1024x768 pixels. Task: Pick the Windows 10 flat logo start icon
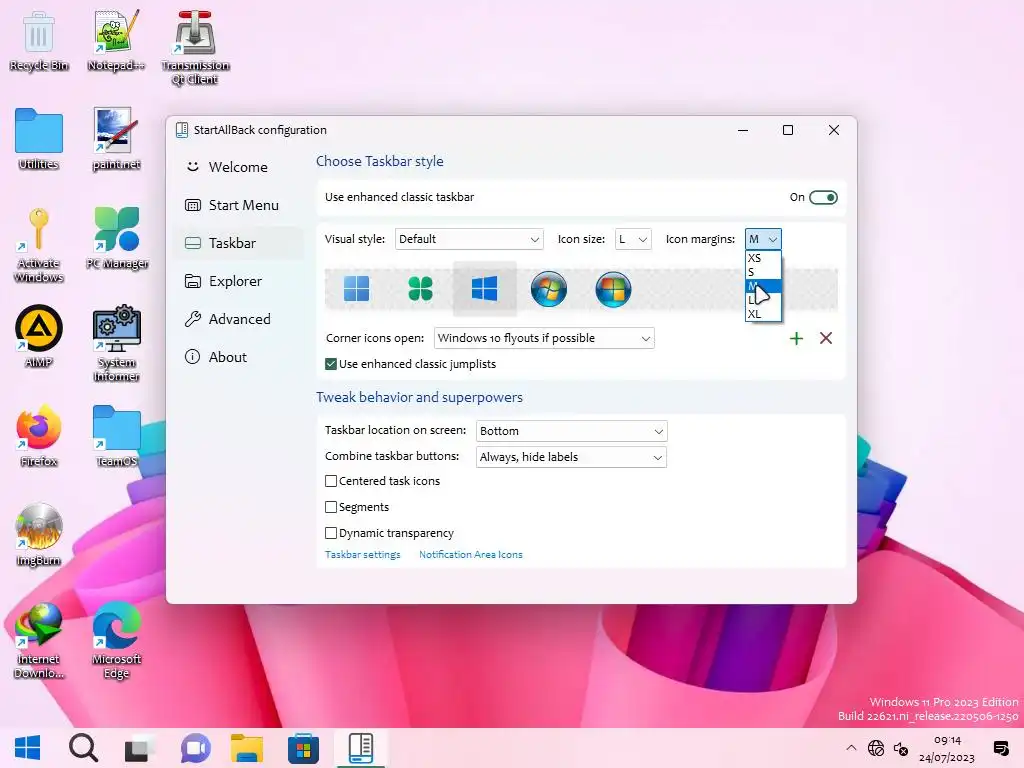click(485, 289)
